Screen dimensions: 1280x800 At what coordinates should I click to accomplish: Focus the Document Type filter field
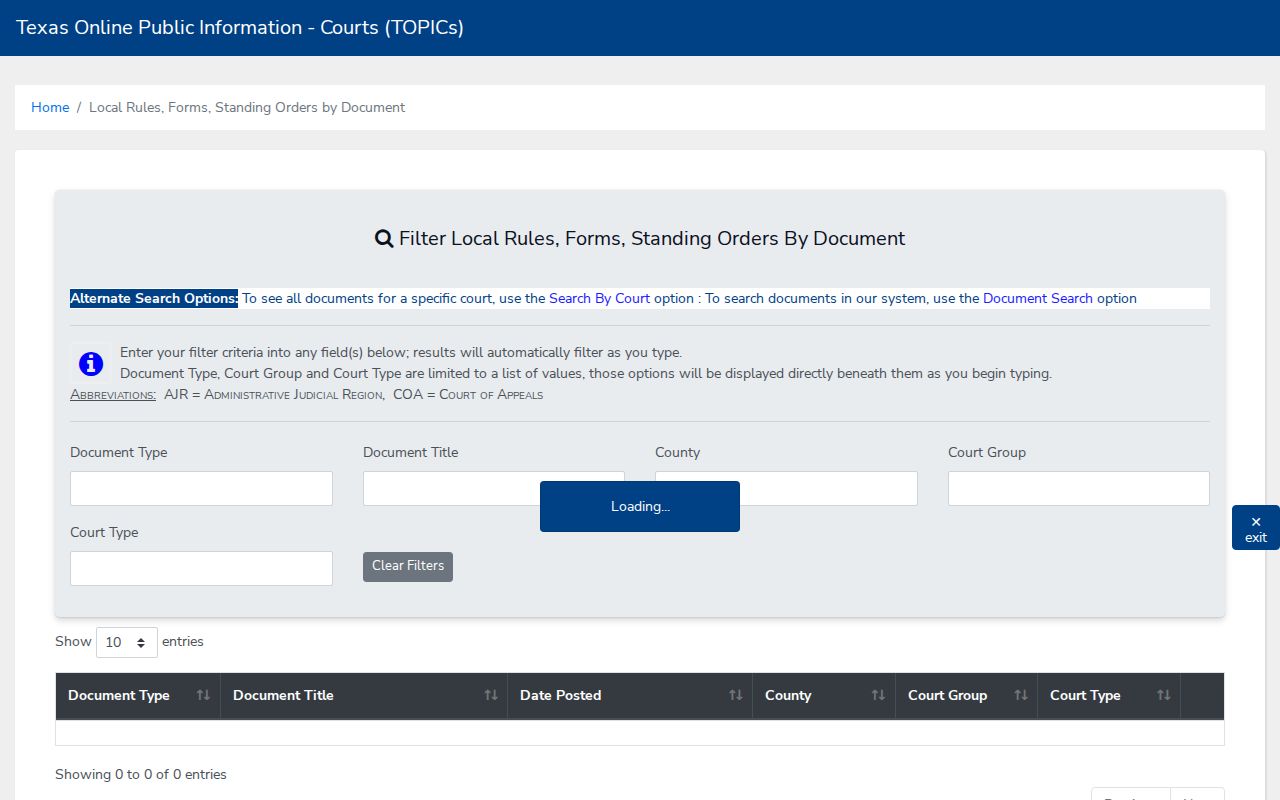(201, 489)
